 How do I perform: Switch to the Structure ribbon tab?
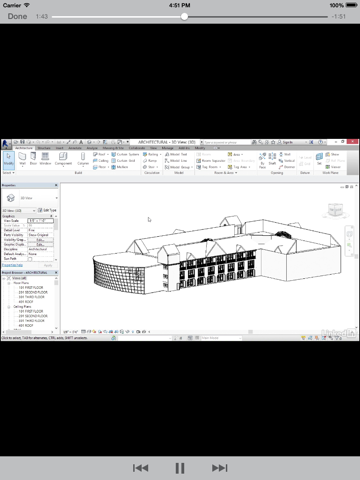(44, 148)
